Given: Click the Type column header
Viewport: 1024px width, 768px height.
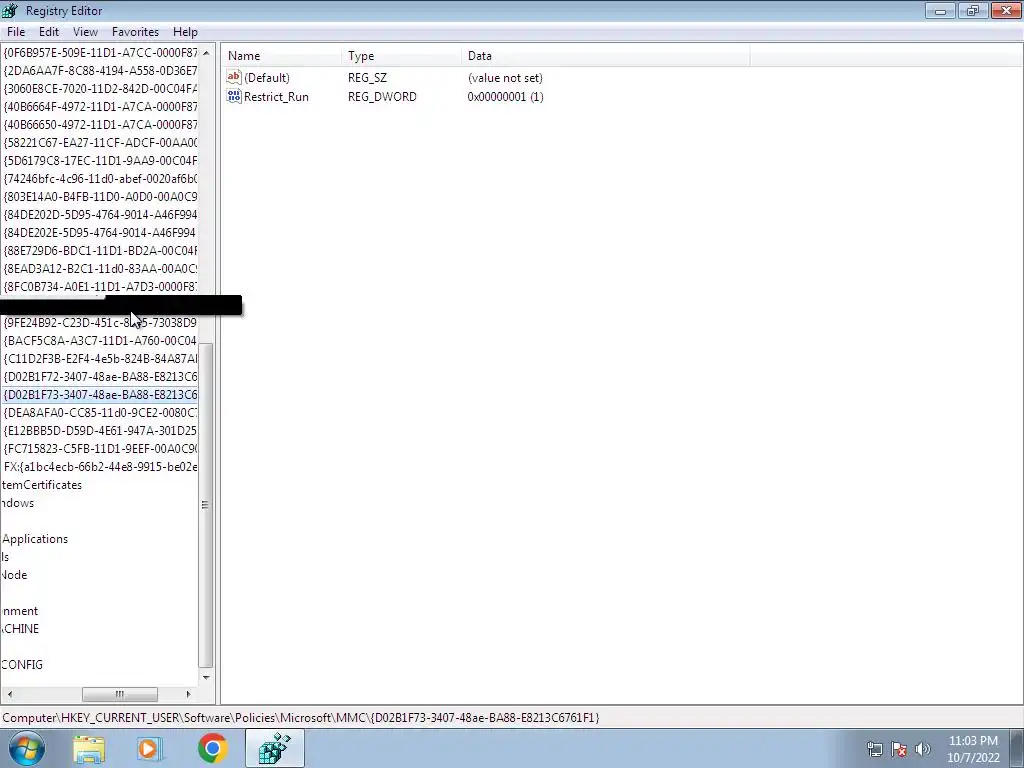Looking at the screenshot, I should tap(401, 56).
